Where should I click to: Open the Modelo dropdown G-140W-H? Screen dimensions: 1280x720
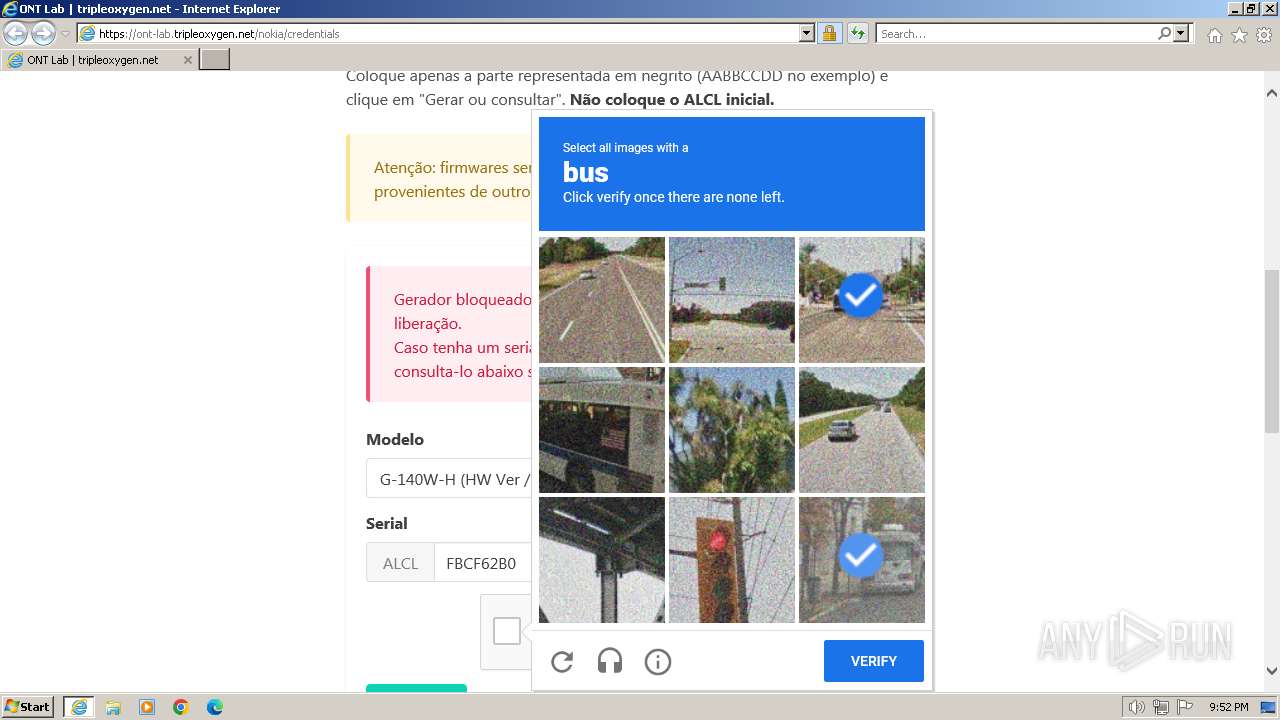coord(449,479)
